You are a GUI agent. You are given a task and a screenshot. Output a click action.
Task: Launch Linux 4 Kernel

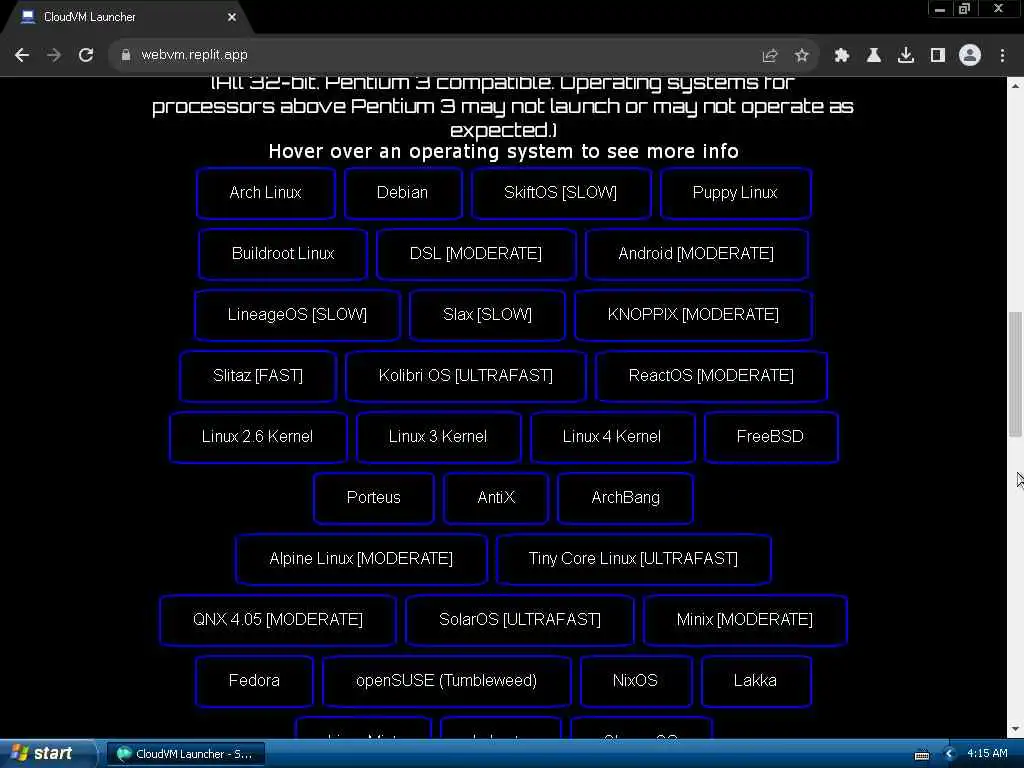pos(612,437)
